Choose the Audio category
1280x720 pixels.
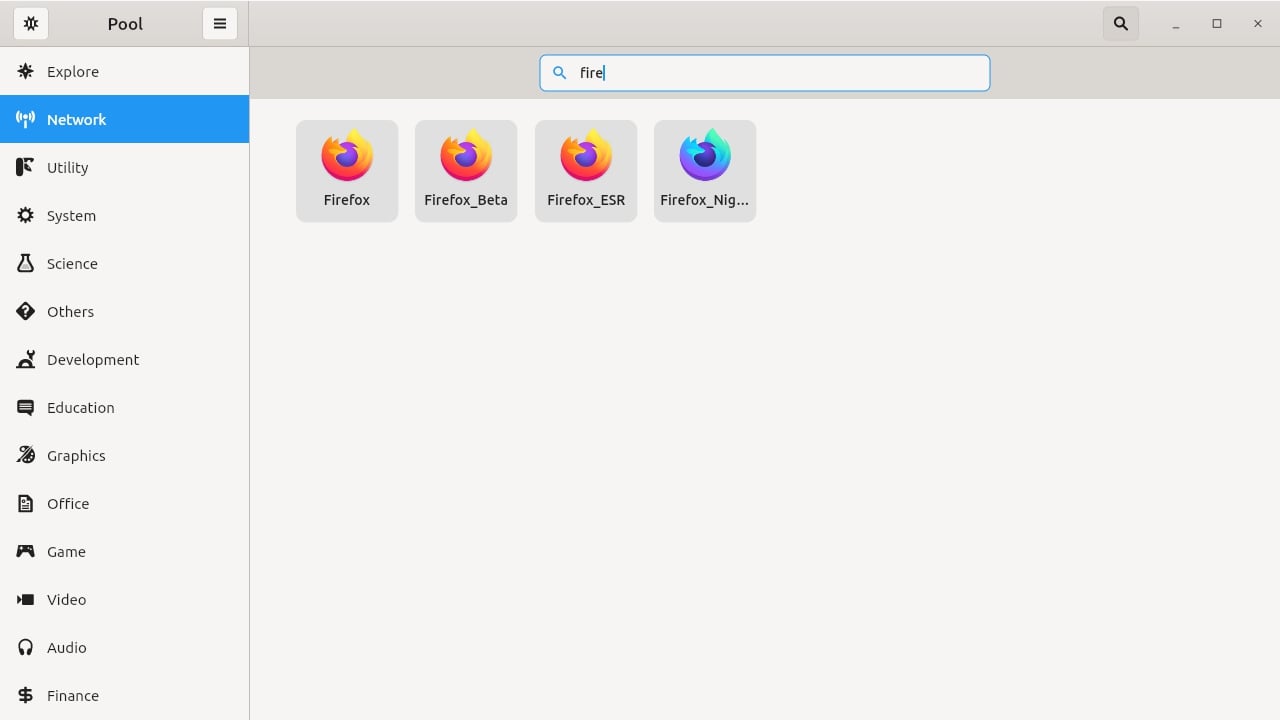[124, 647]
